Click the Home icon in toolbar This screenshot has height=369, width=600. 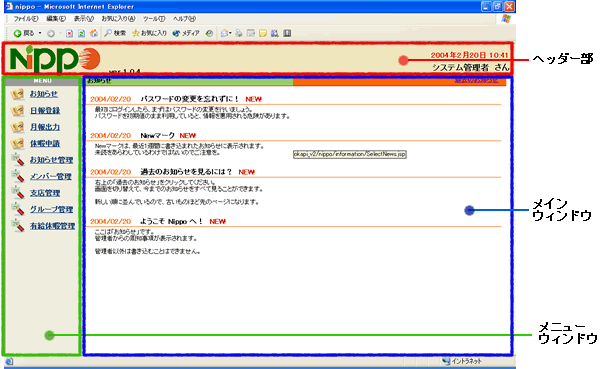point(94,33)
